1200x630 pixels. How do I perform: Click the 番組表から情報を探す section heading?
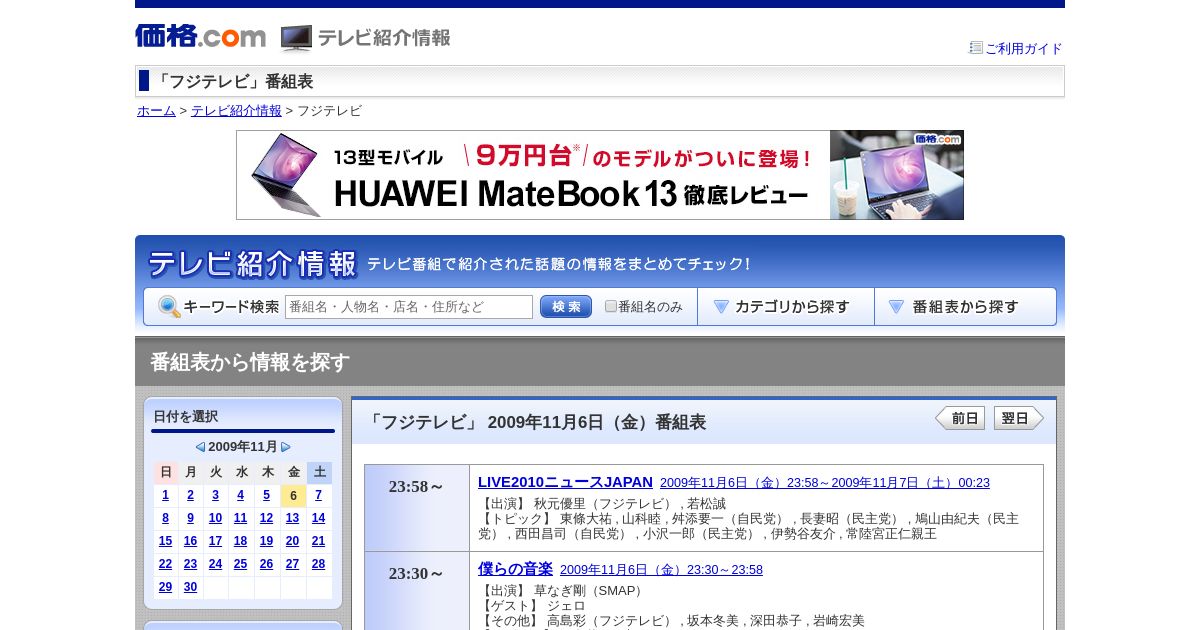pos(250,362)
